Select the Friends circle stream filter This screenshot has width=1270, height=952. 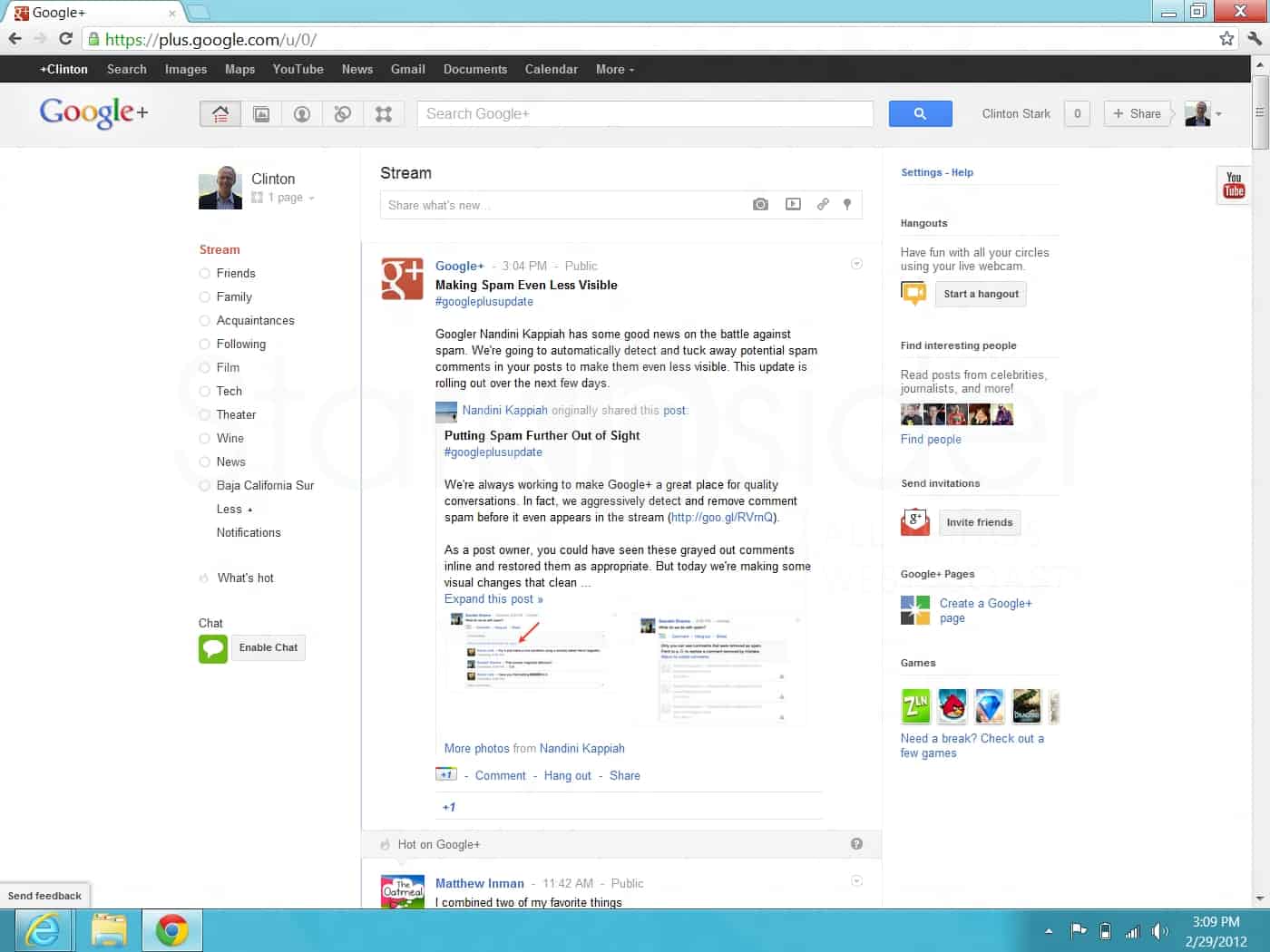click(236, 273)
